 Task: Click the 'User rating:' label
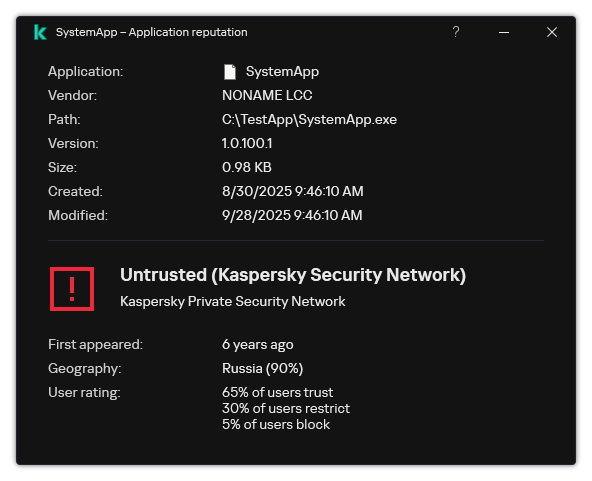coord(84,393)
